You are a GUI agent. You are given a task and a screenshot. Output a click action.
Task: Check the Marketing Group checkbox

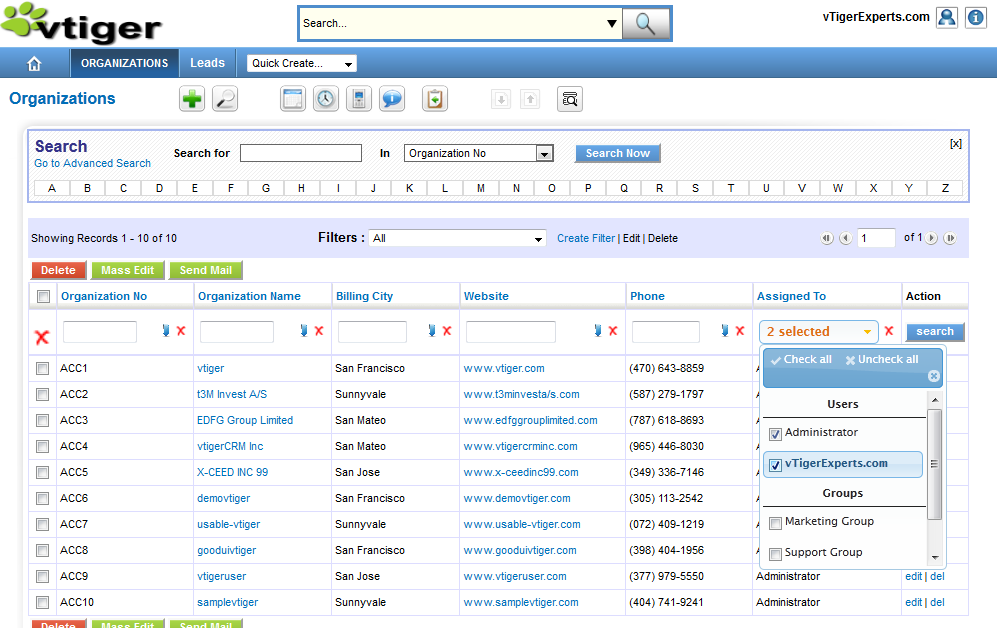[775, 523]
